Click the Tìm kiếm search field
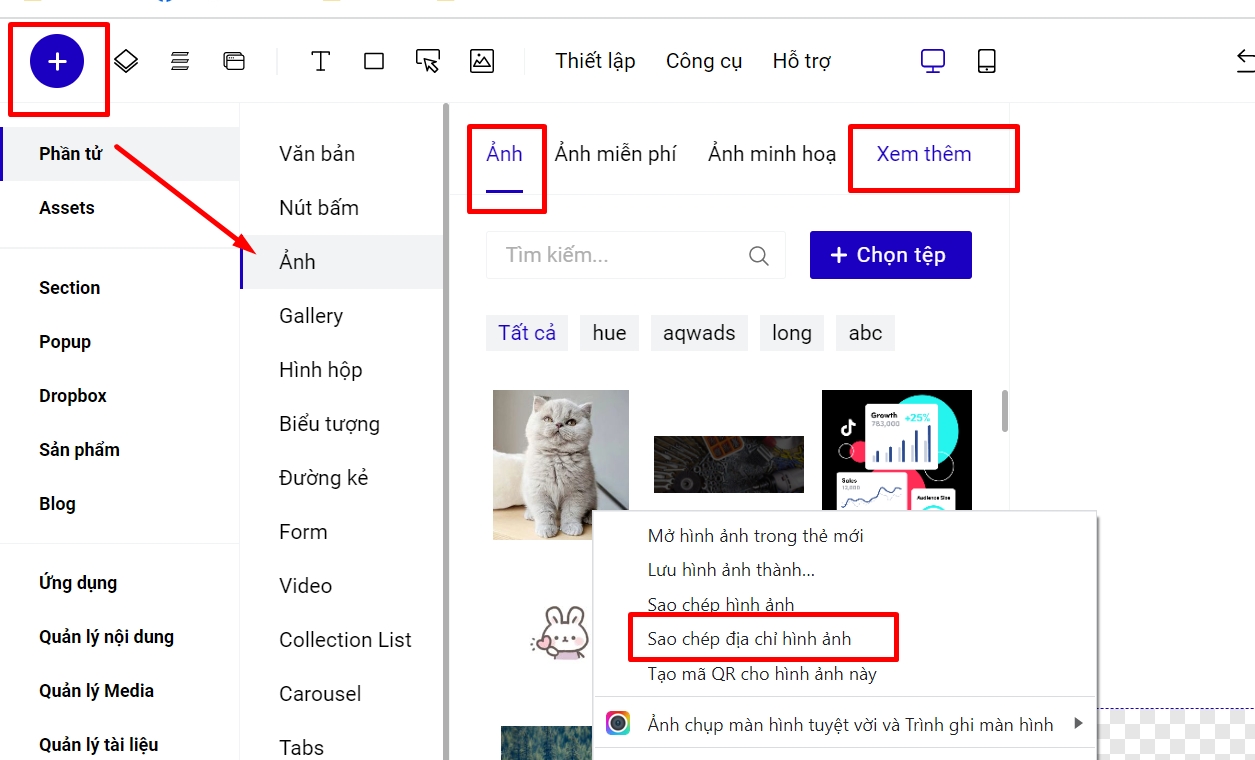The height and width of the screenshot is (760, 1255). [620, 255]
